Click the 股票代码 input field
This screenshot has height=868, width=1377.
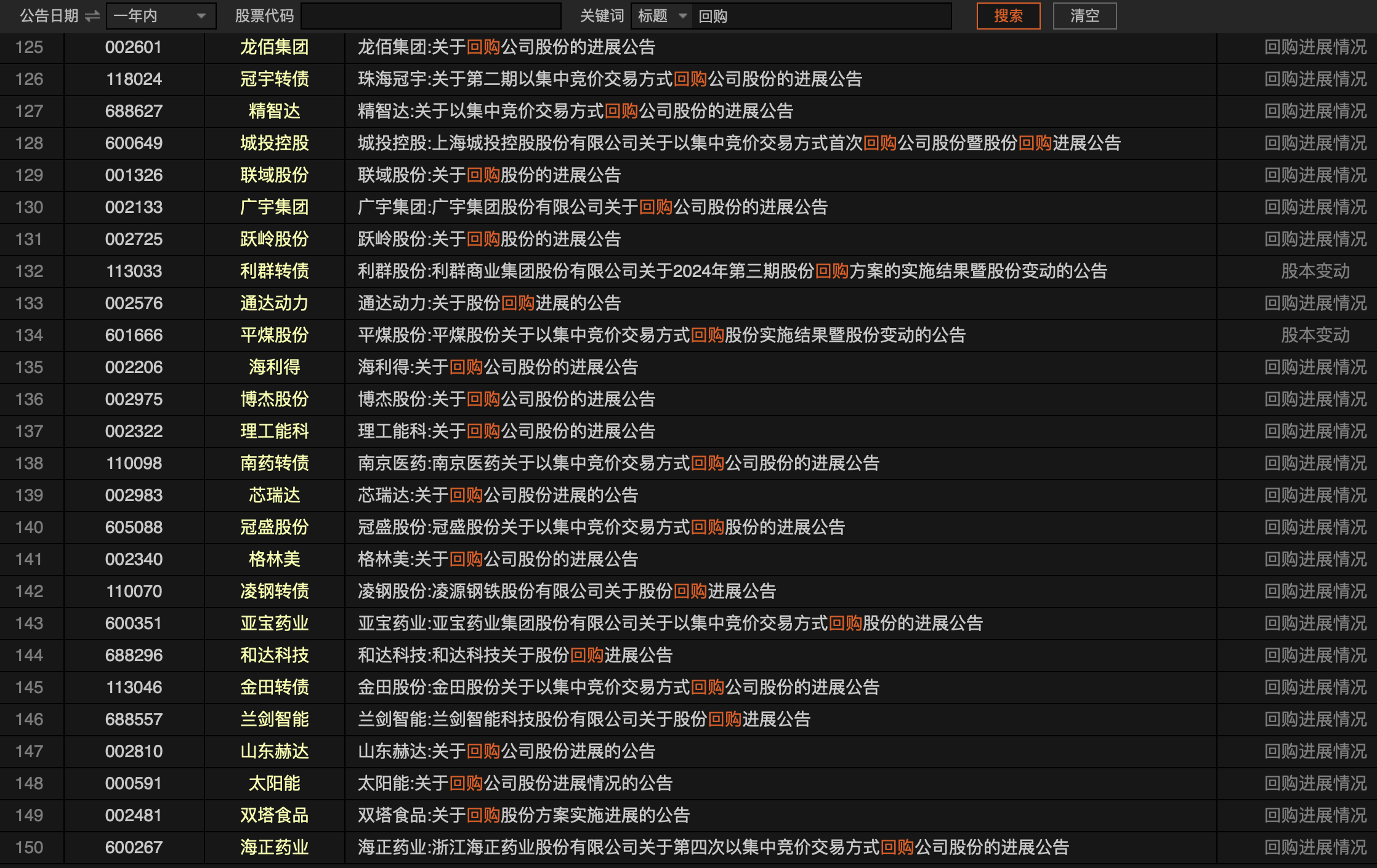[431, 16]
